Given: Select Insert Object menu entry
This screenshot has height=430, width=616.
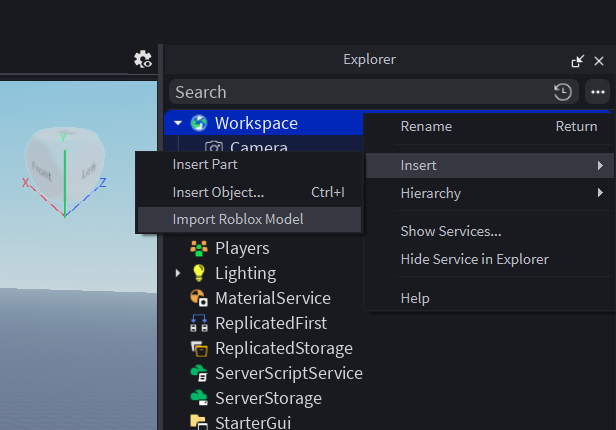Looking at the screenshot, I should click(219, 192).
